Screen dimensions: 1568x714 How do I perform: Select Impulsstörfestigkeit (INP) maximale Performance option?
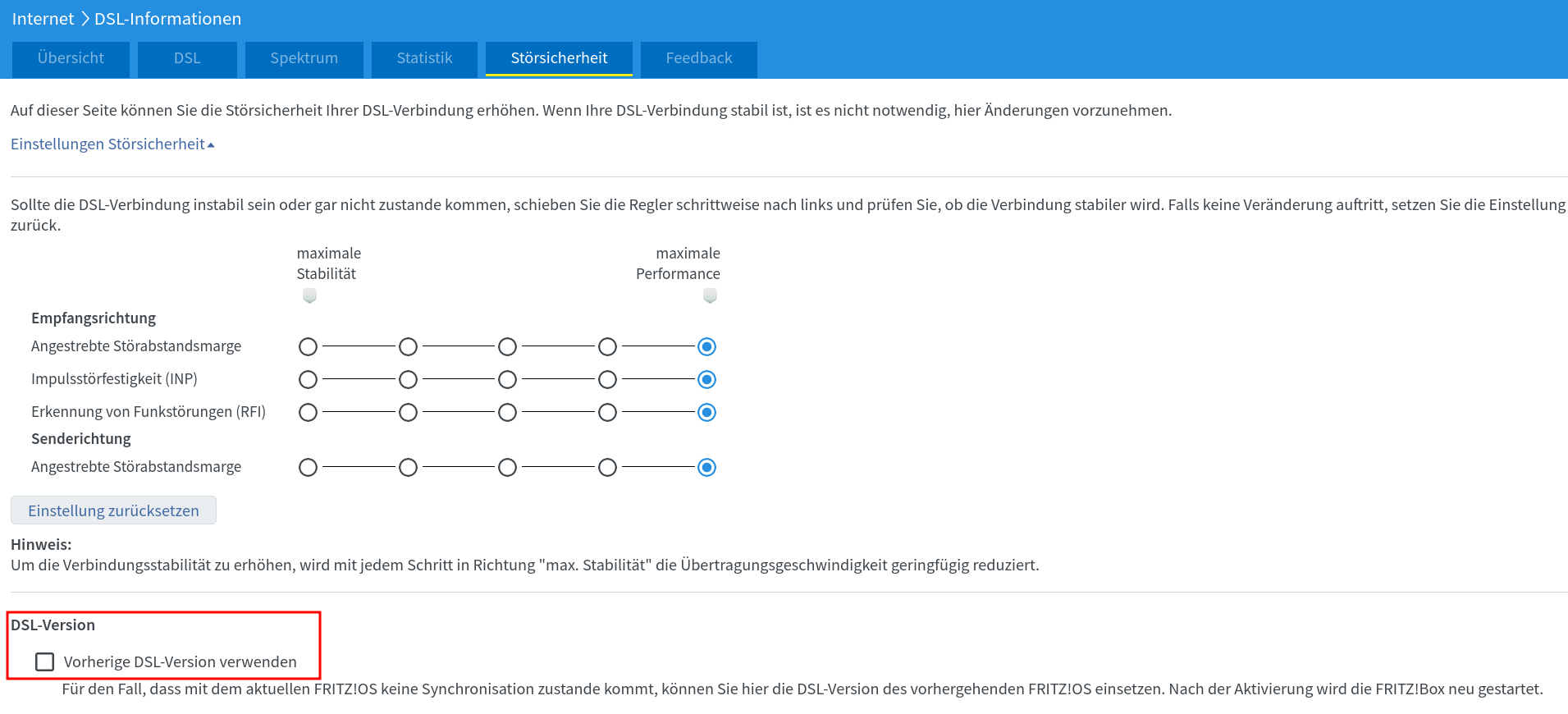pyautogui.click(x=706, y=380)
